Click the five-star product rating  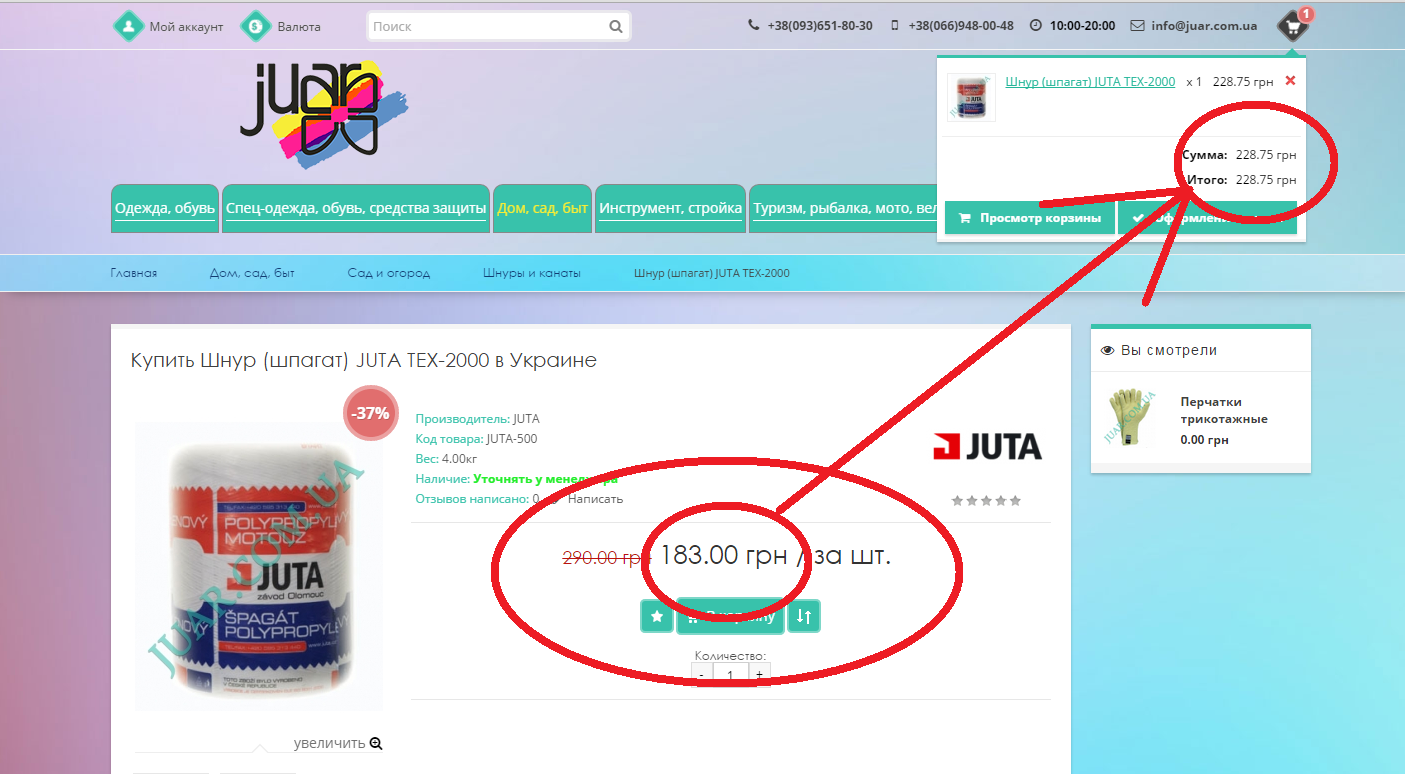(987, 500)
